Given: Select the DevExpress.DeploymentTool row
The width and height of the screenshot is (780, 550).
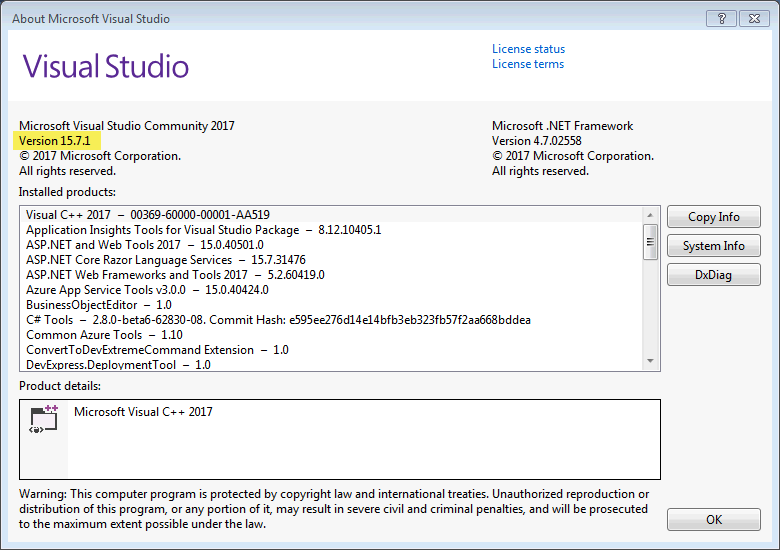Looking at the screenshot, I should (333, 364).
